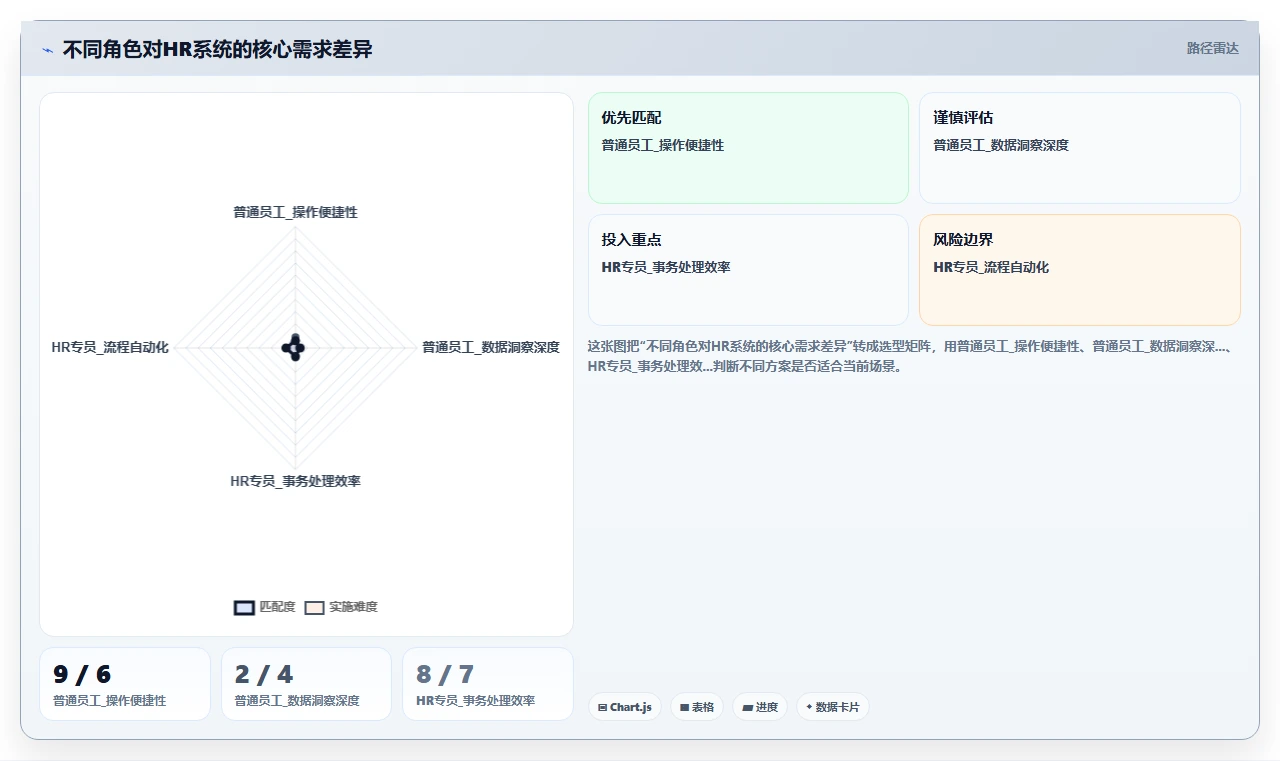
Task: Click the 路径雷达 label in header
Action: pyautogui.click(x=1212, y=48)
